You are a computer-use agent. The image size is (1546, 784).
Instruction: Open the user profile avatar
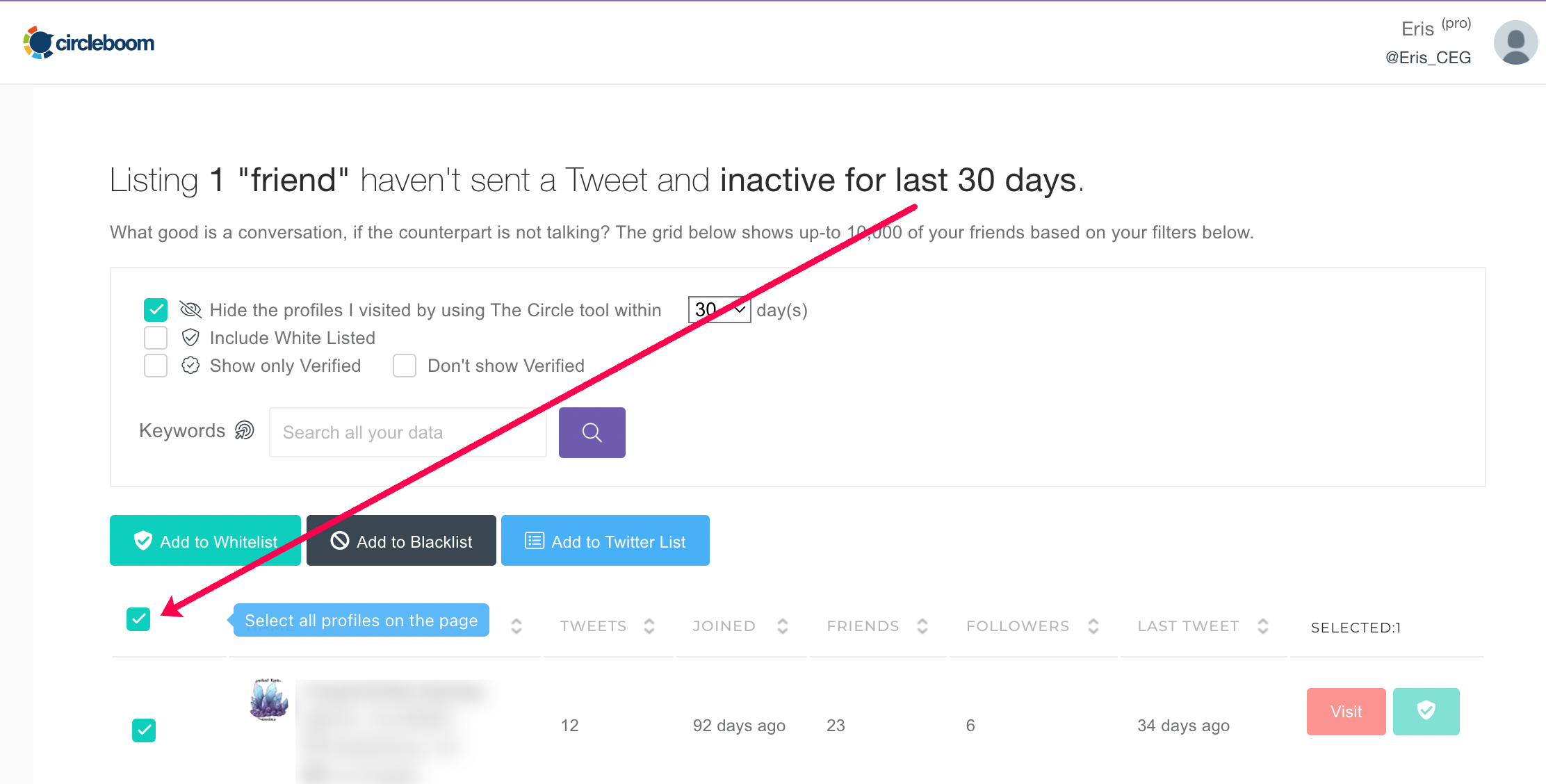(x=1515, y=43)
